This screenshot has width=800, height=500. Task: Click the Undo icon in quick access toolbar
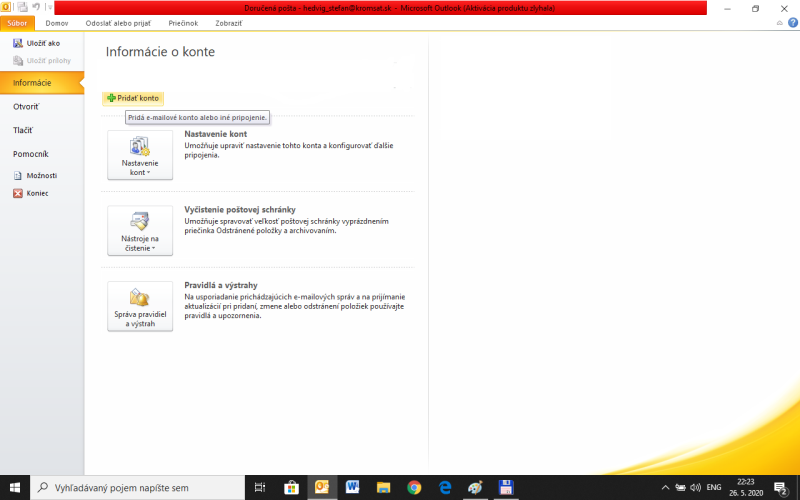36,7
